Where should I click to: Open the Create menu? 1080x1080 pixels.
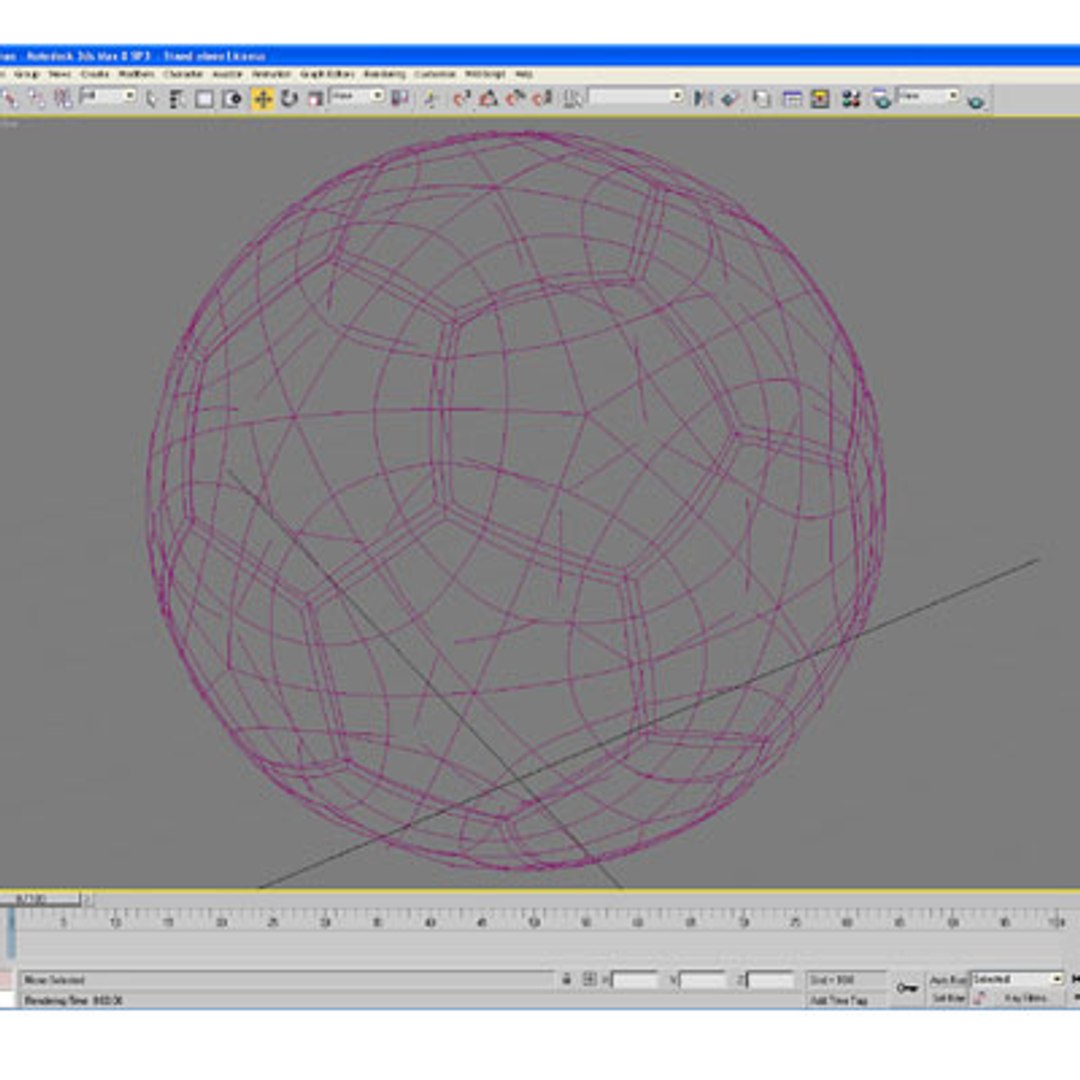click(x=95, y=74)
